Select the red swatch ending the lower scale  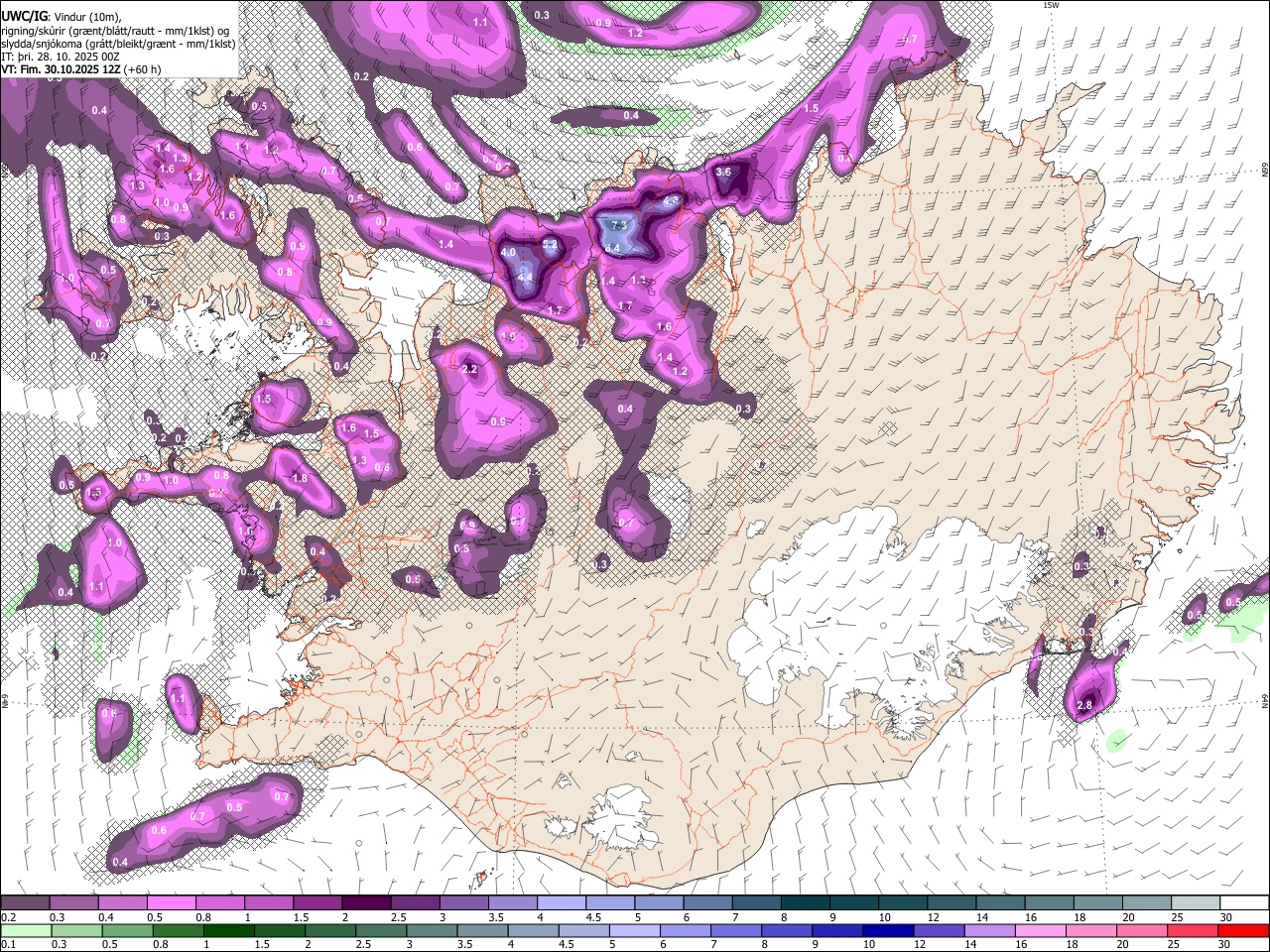tap(1243, 930)
